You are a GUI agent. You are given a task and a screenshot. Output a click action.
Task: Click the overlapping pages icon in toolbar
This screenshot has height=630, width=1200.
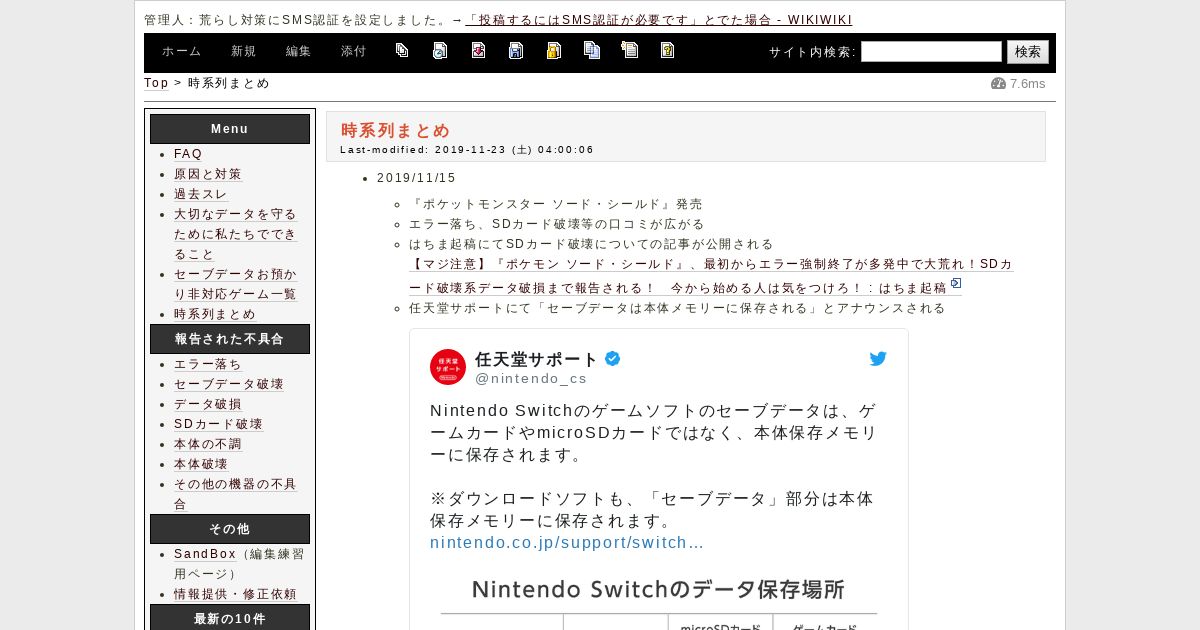click(x=402, y=50)
